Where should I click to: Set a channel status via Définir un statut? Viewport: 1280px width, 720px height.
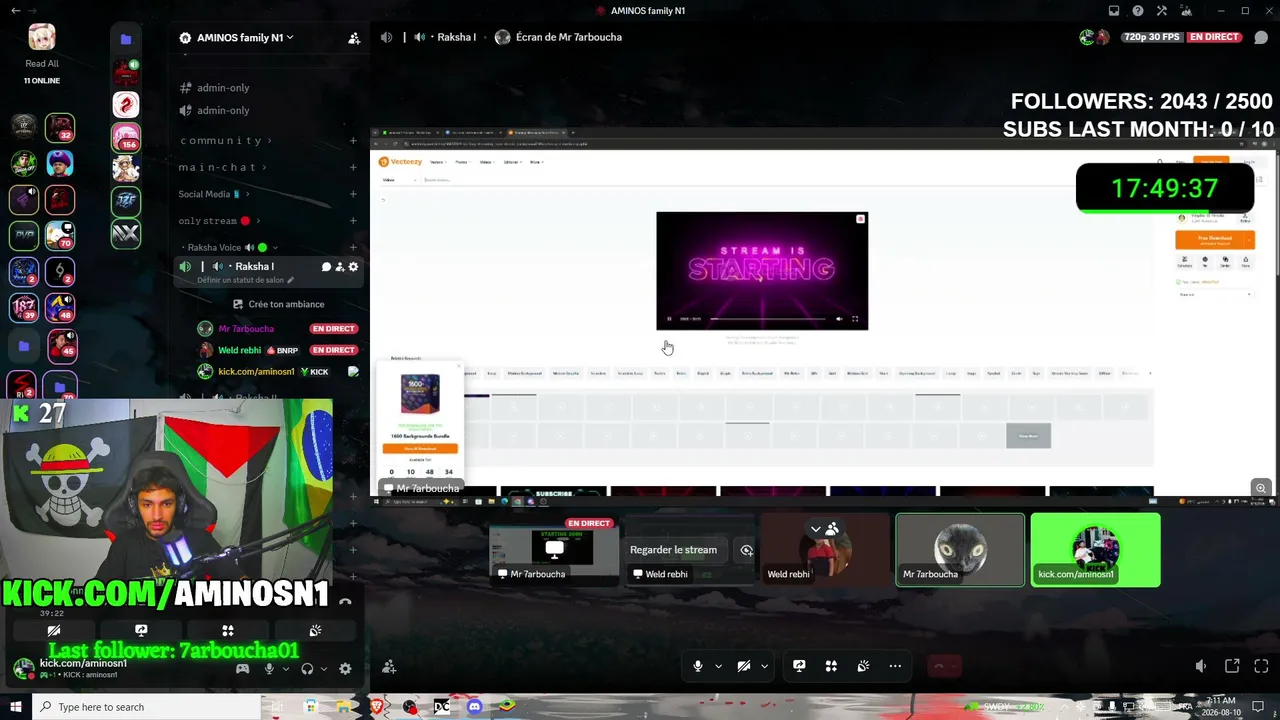point(245,280)
